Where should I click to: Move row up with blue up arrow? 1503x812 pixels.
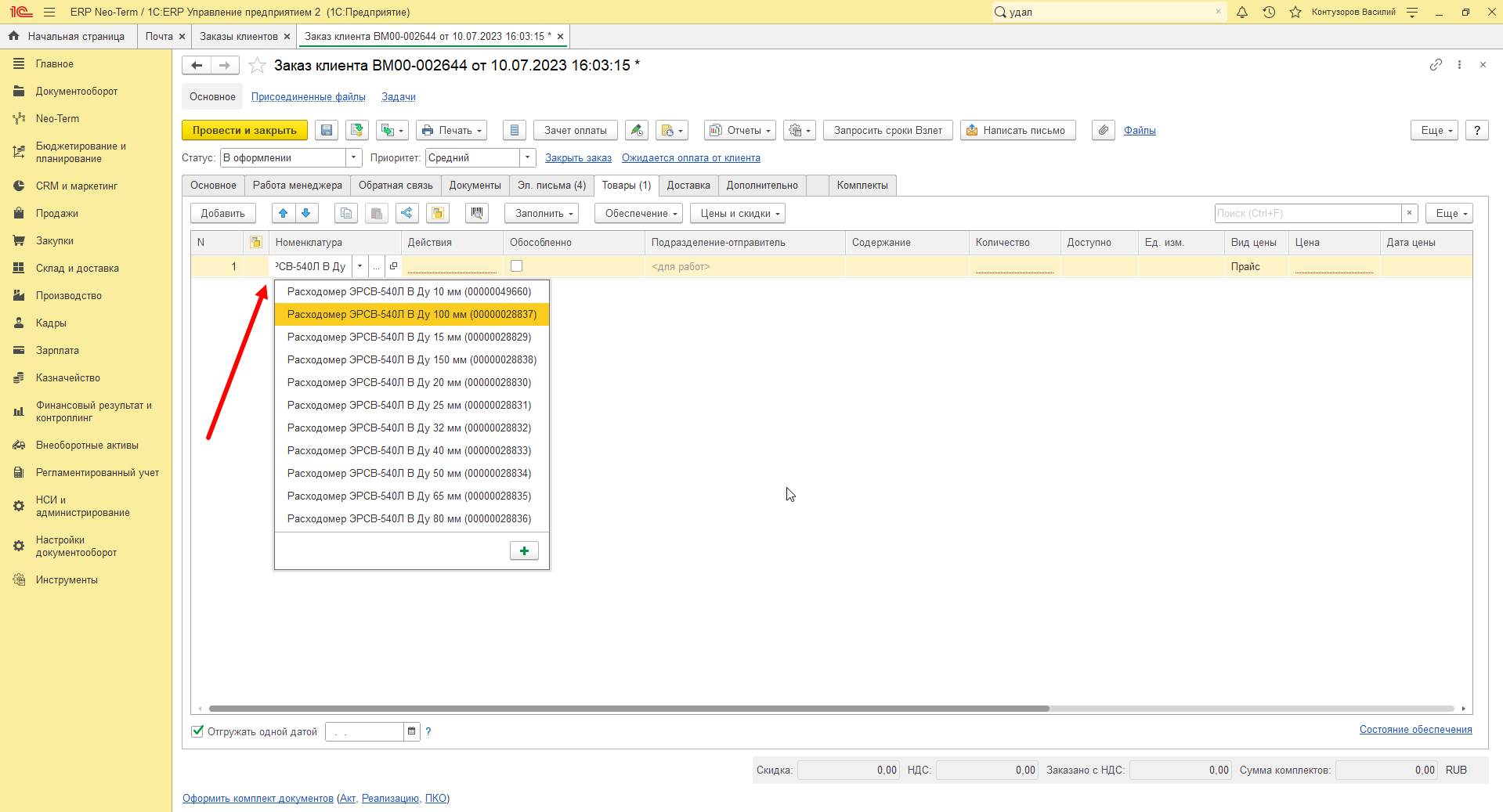284,214
